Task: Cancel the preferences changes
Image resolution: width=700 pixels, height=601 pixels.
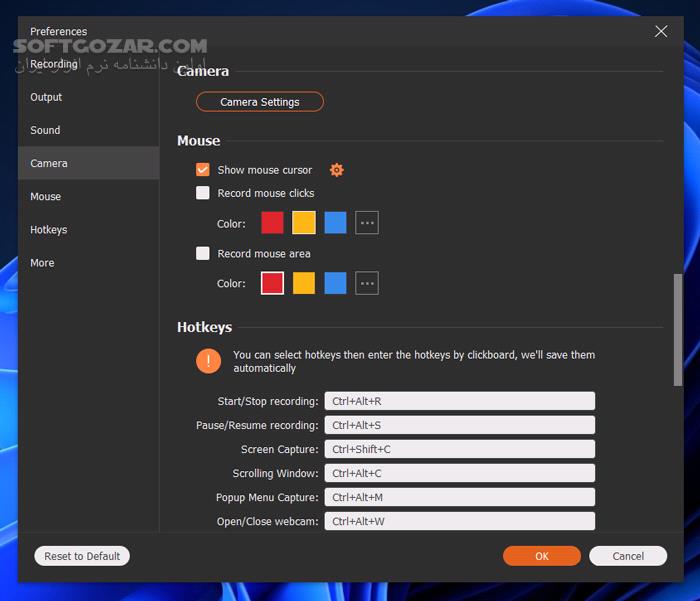Action: click(628, 556)
